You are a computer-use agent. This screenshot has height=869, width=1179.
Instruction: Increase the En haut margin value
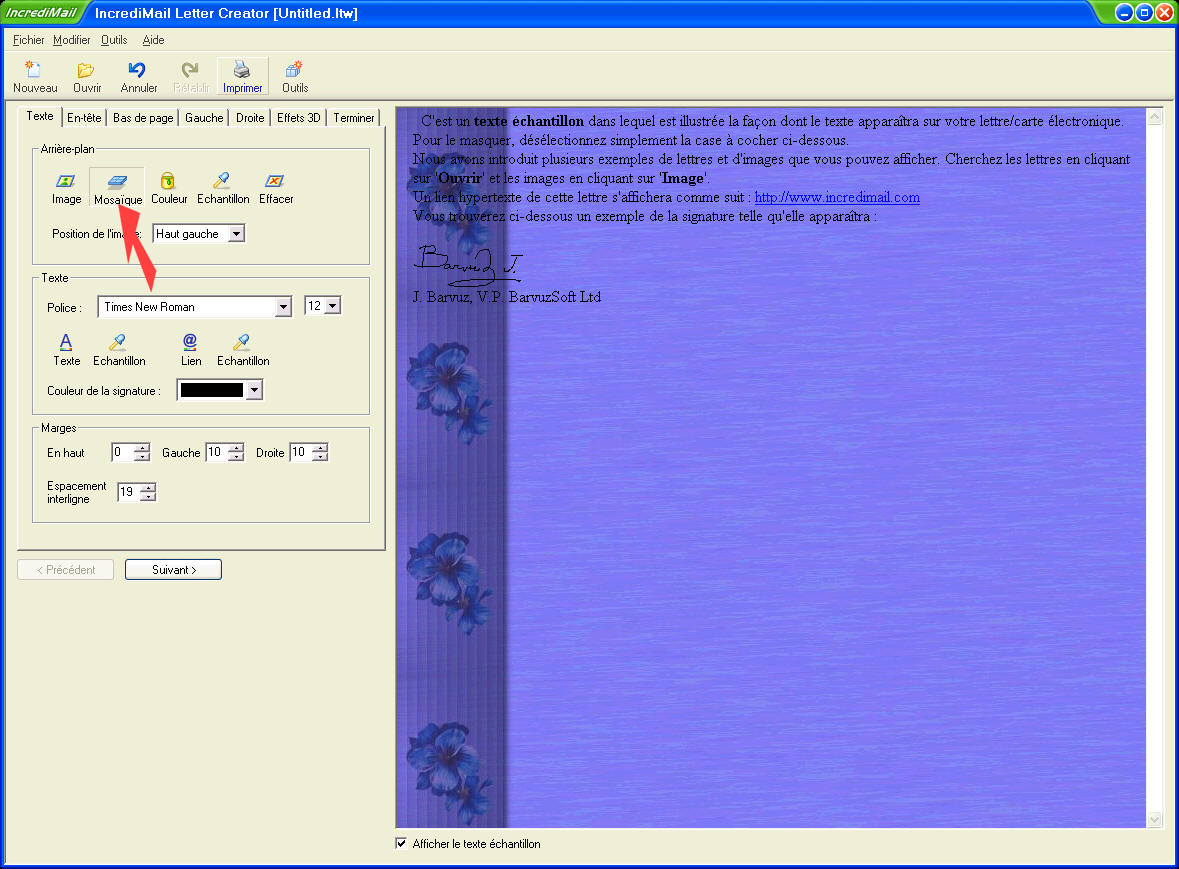click(142, 448)
